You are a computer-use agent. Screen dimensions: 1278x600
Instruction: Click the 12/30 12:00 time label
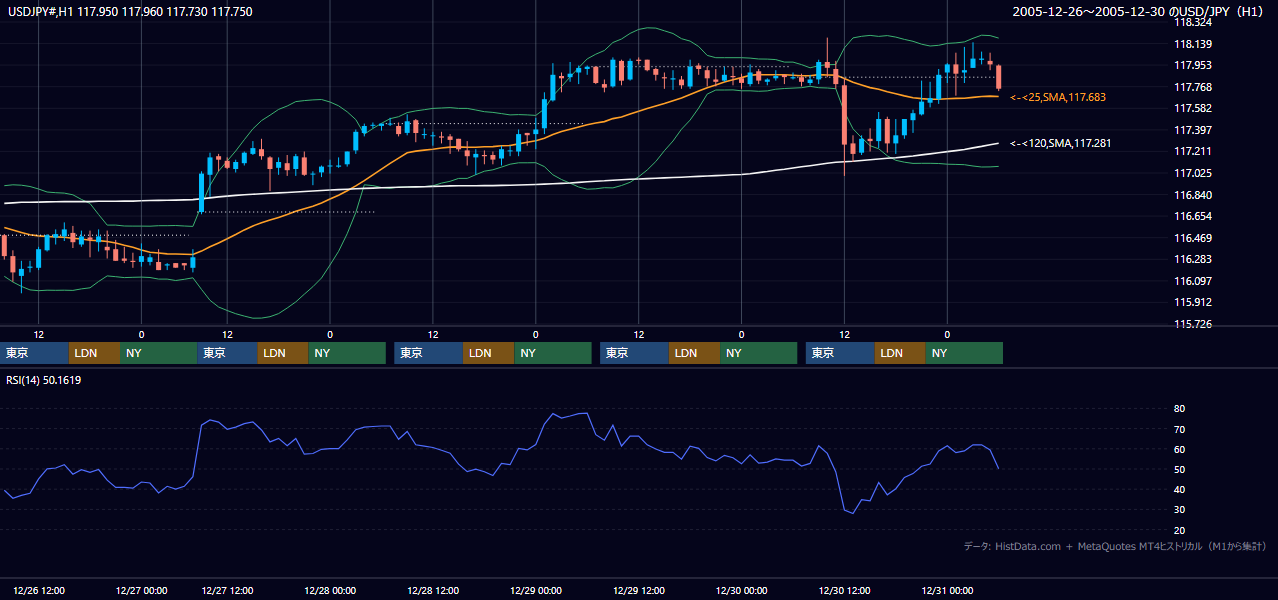[845, 590]
